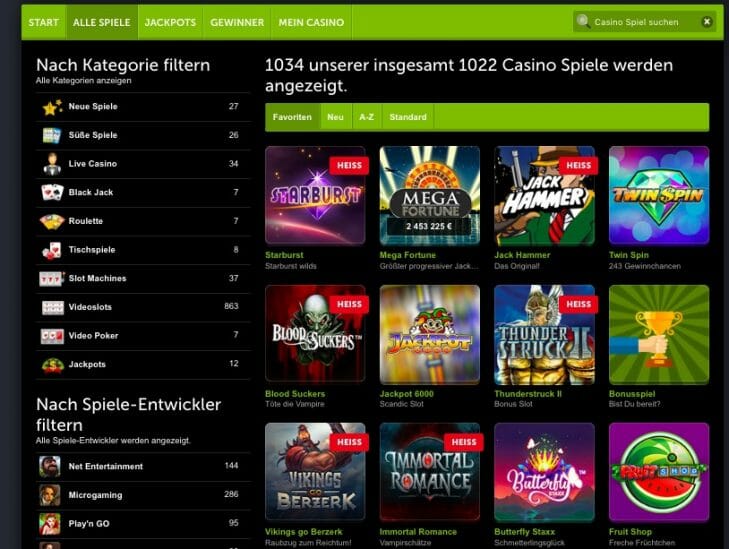The image size is (729, 549).
Task: Open the Jack Hammer game thumbnail
Action: tap(544, 196)
